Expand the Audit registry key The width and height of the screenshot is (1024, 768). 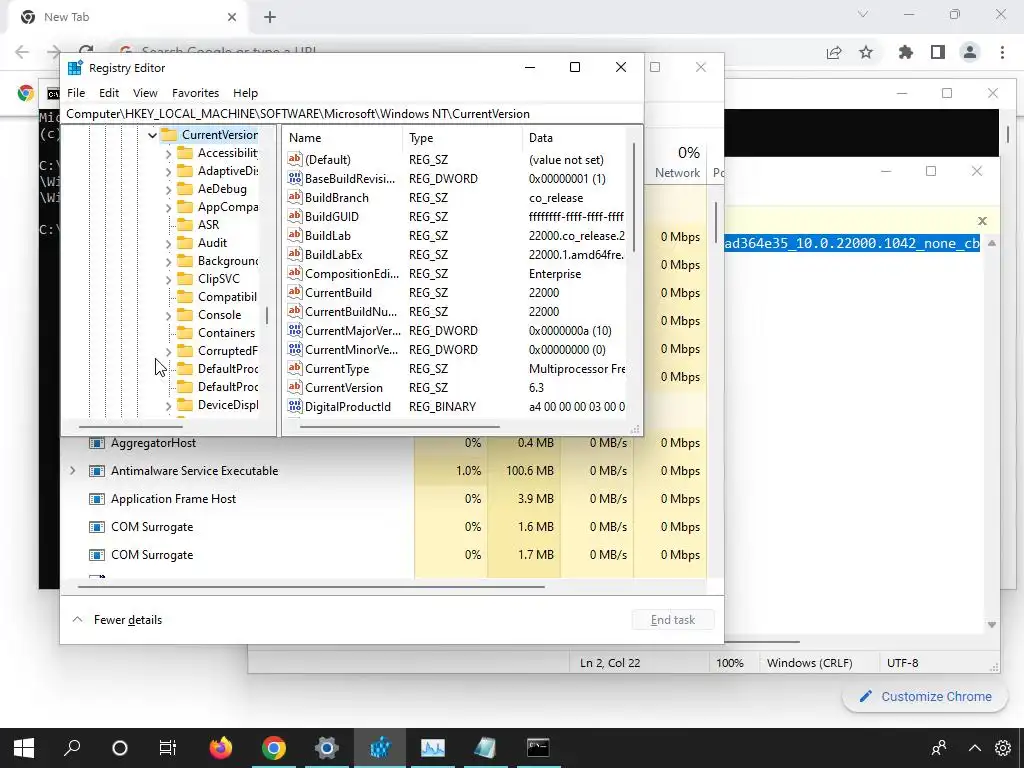click(168, 243)
